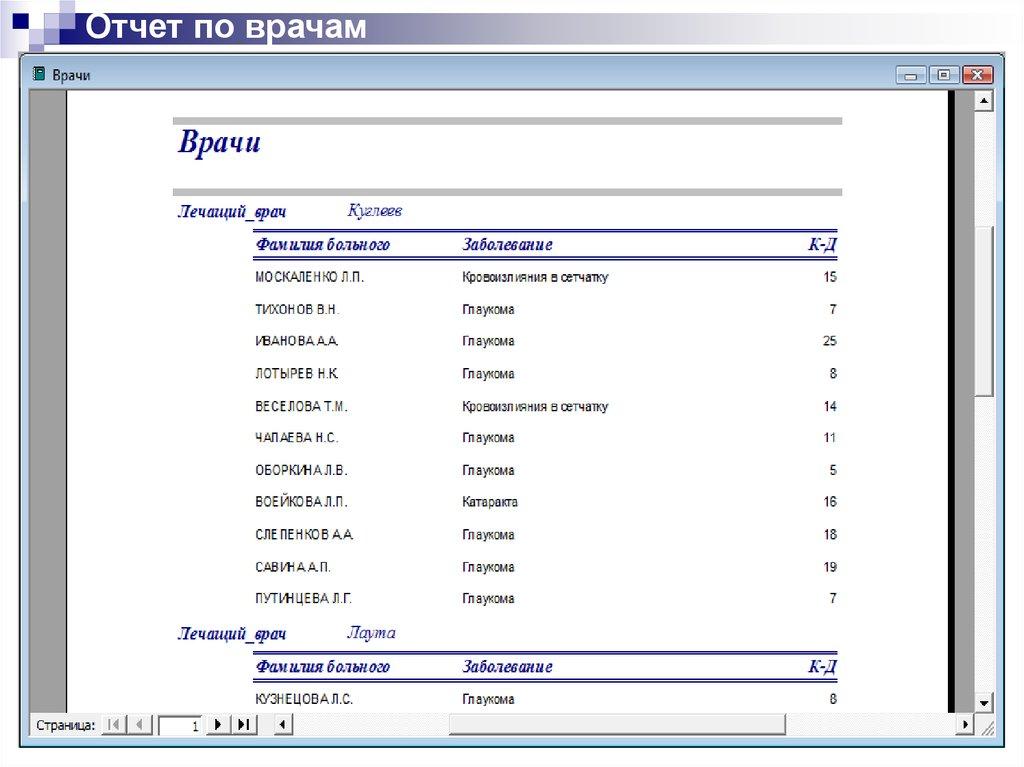Click the КУЗНЕЦОВА Л.С. patient name
This screenshot has height=767, width=1024.
304,700
